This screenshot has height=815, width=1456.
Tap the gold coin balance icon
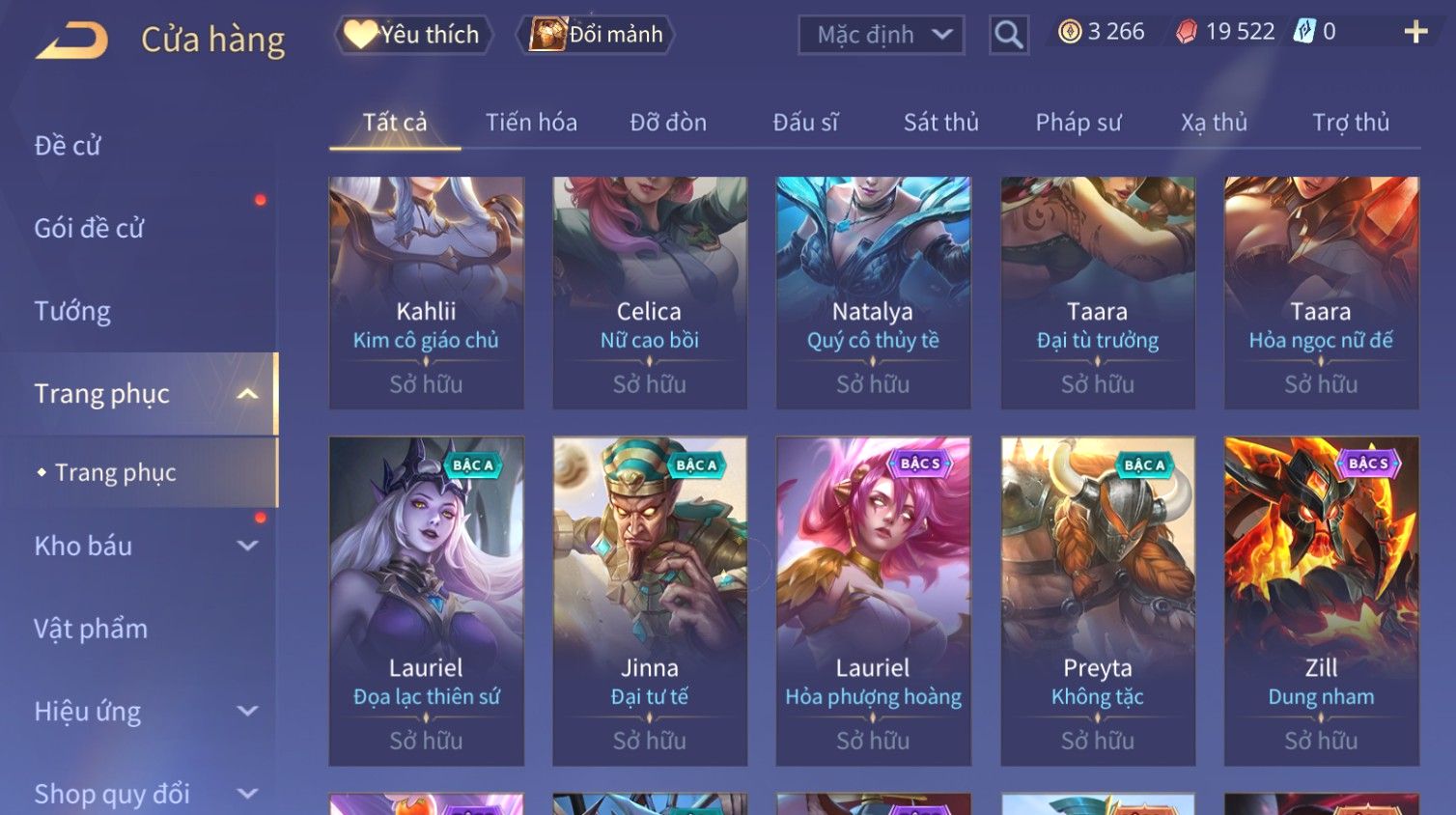[1070, 32]
